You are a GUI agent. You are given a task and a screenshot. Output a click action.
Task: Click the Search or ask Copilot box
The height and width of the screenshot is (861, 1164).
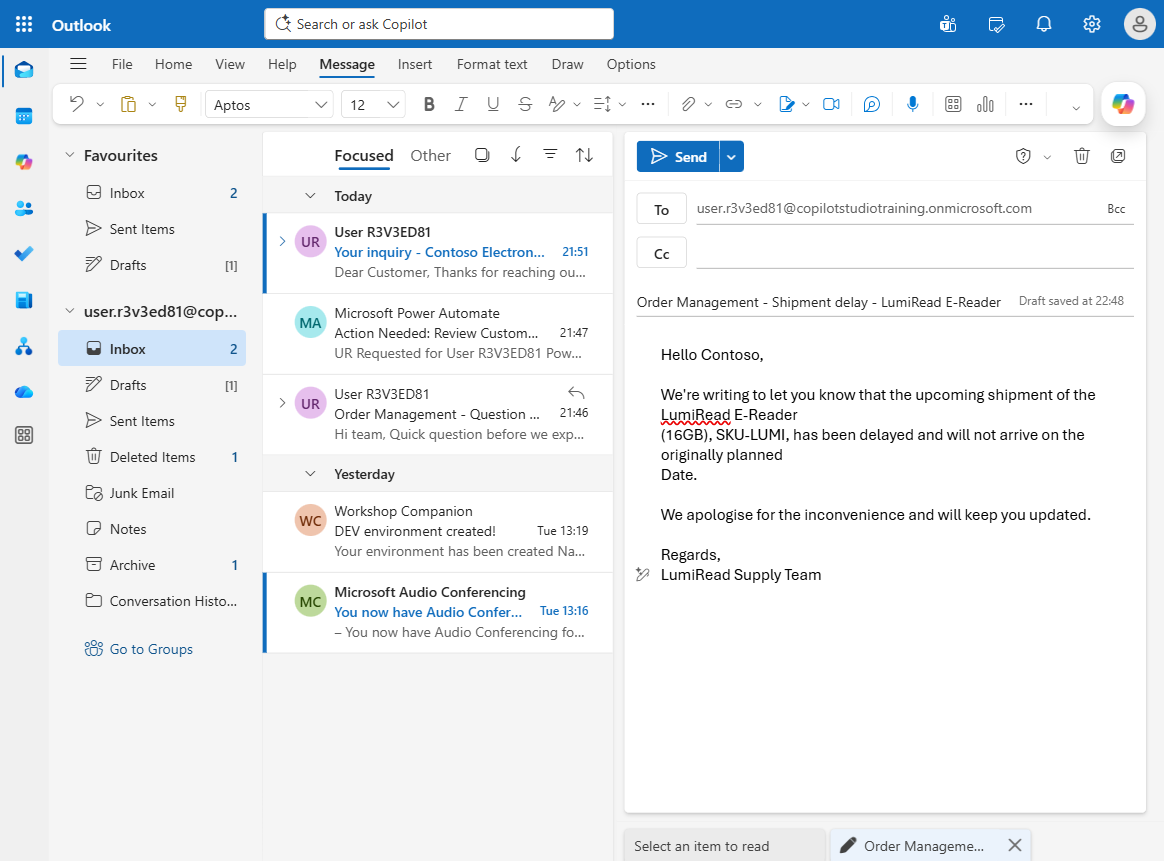[x=439, y=24]
